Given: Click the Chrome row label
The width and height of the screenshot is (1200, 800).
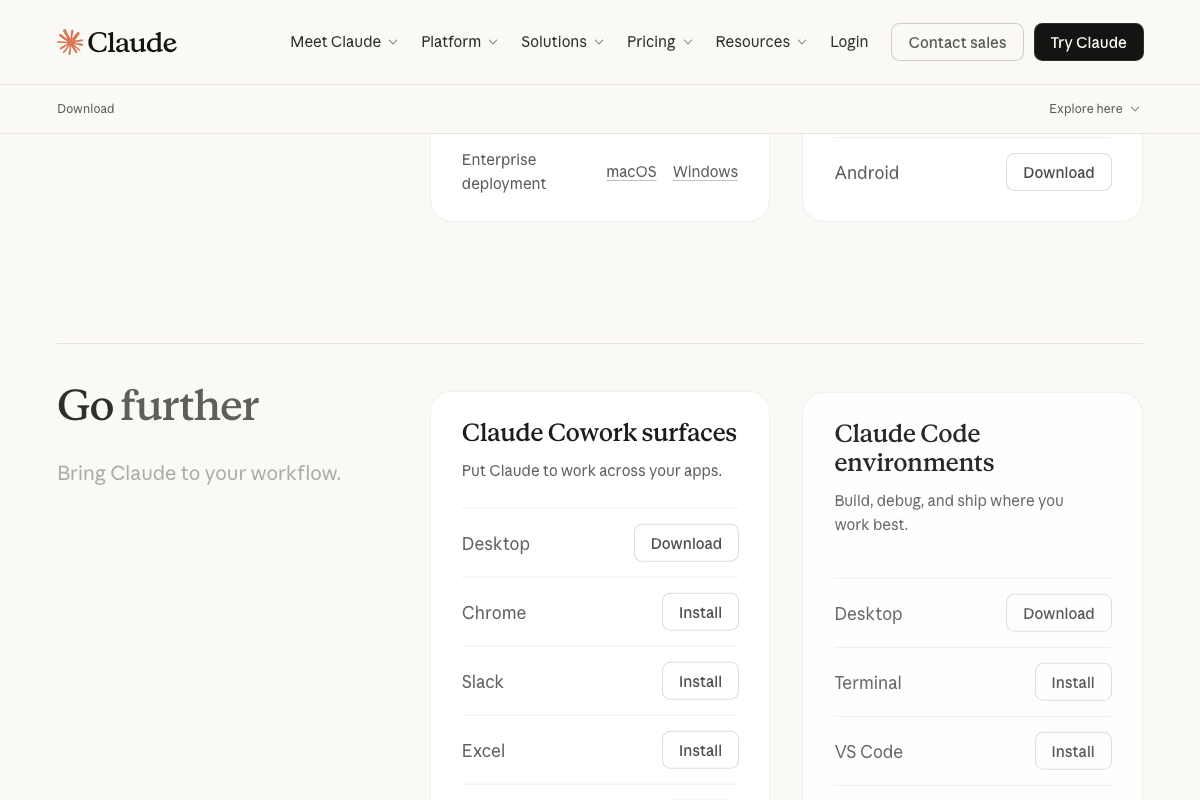Looking at the screenshot, I should (x=494, y=612).
